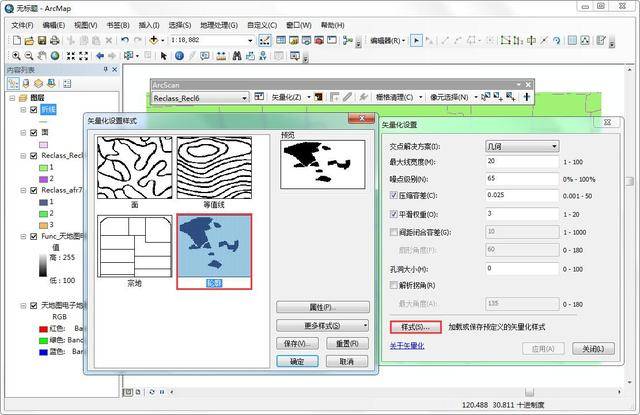Switch to List By Source view
The height and width of the screenshot is (415, 640).
click(26, 84)
